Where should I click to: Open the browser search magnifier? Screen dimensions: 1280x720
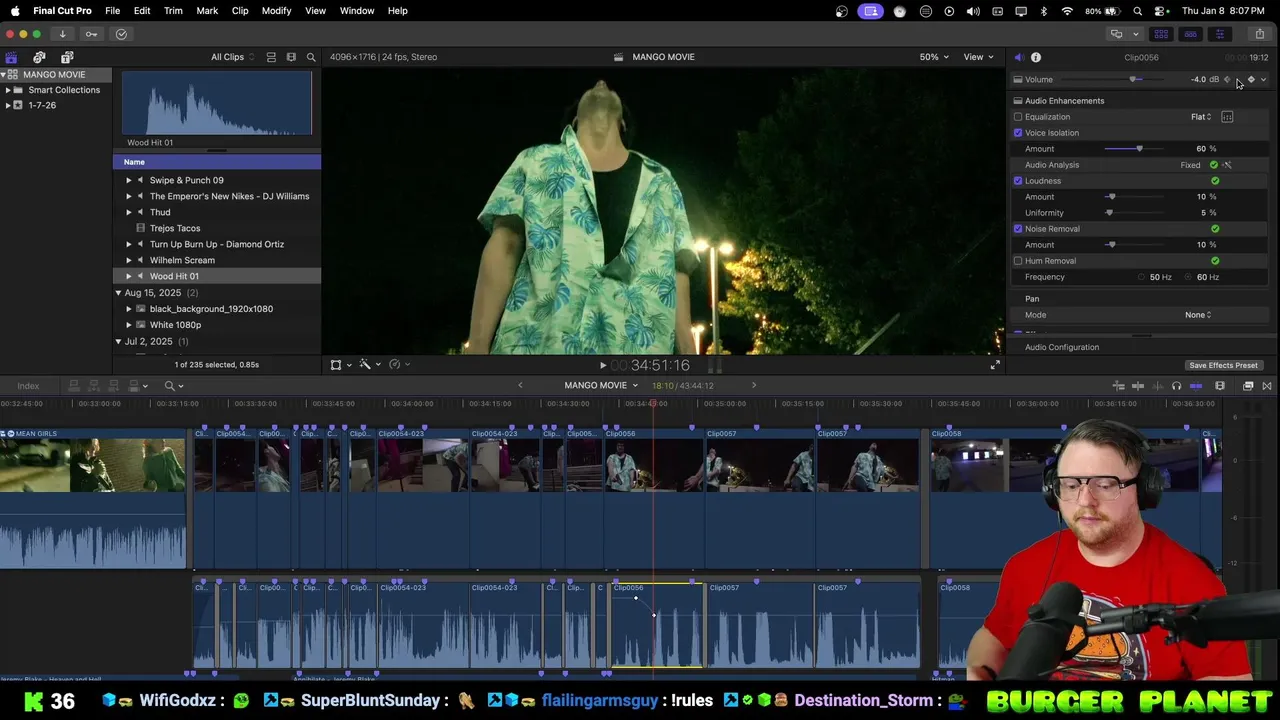pyautogui.click(x=311, y=57)
